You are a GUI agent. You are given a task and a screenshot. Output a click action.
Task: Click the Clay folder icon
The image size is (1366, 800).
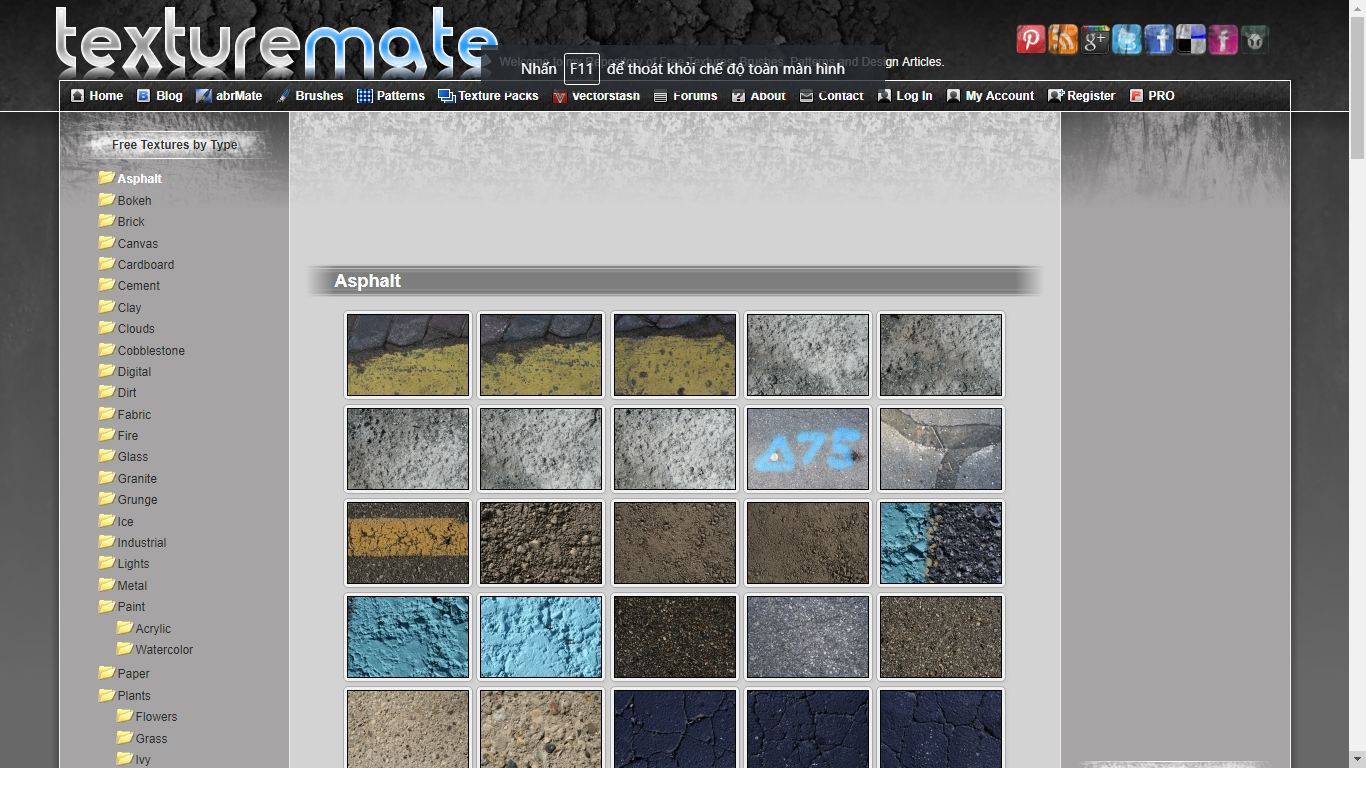click(x=107, y=306)
